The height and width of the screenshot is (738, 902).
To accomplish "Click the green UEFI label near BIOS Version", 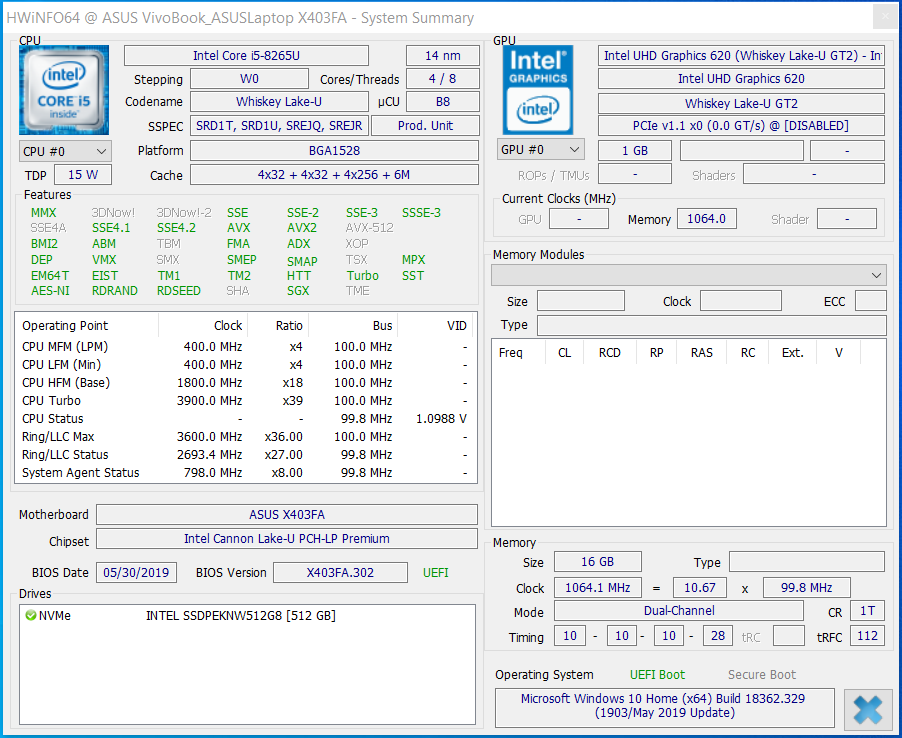I will [438, 573].
